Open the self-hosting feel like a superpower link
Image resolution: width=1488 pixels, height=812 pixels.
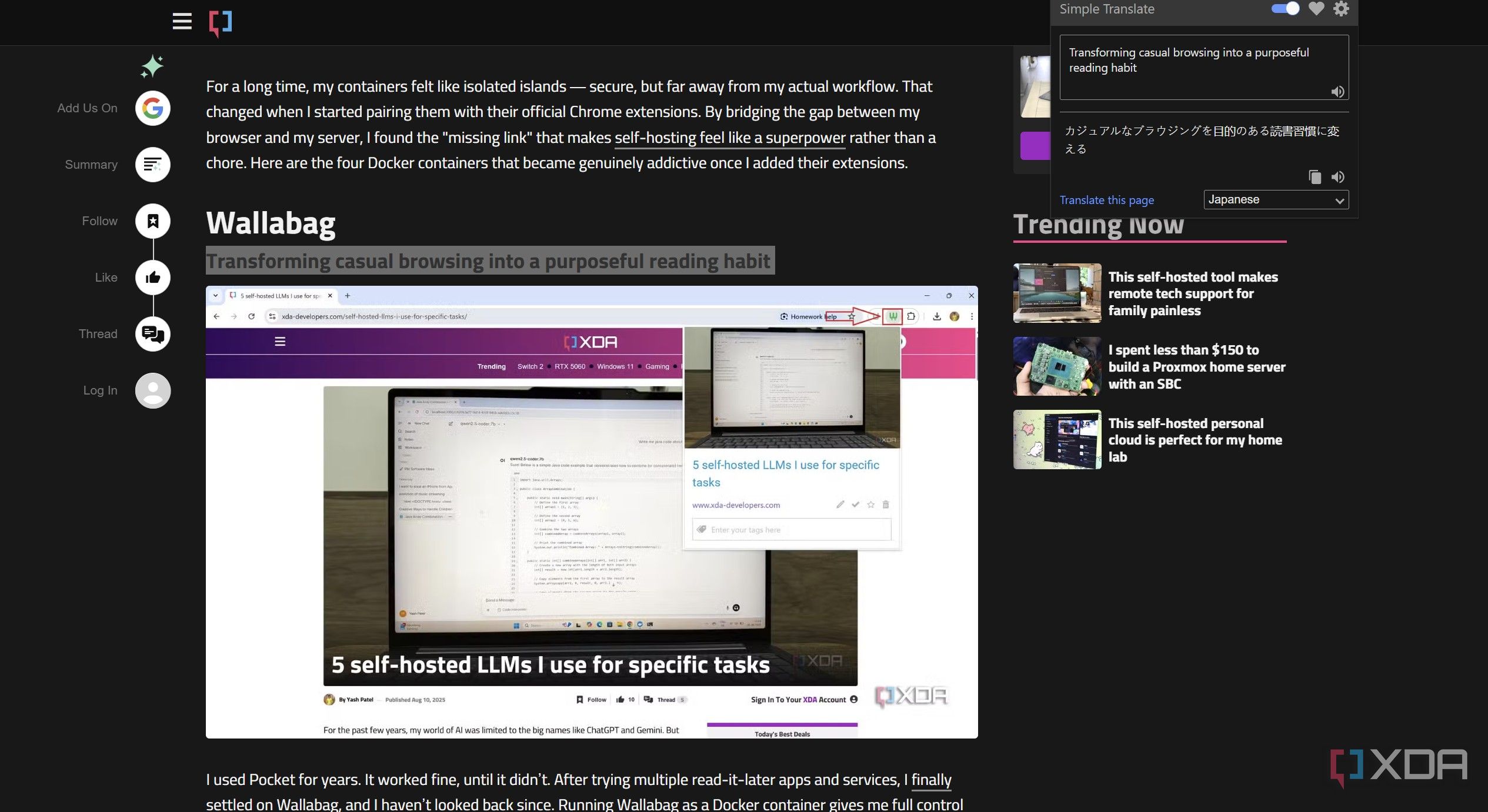[x=729, y=138]
